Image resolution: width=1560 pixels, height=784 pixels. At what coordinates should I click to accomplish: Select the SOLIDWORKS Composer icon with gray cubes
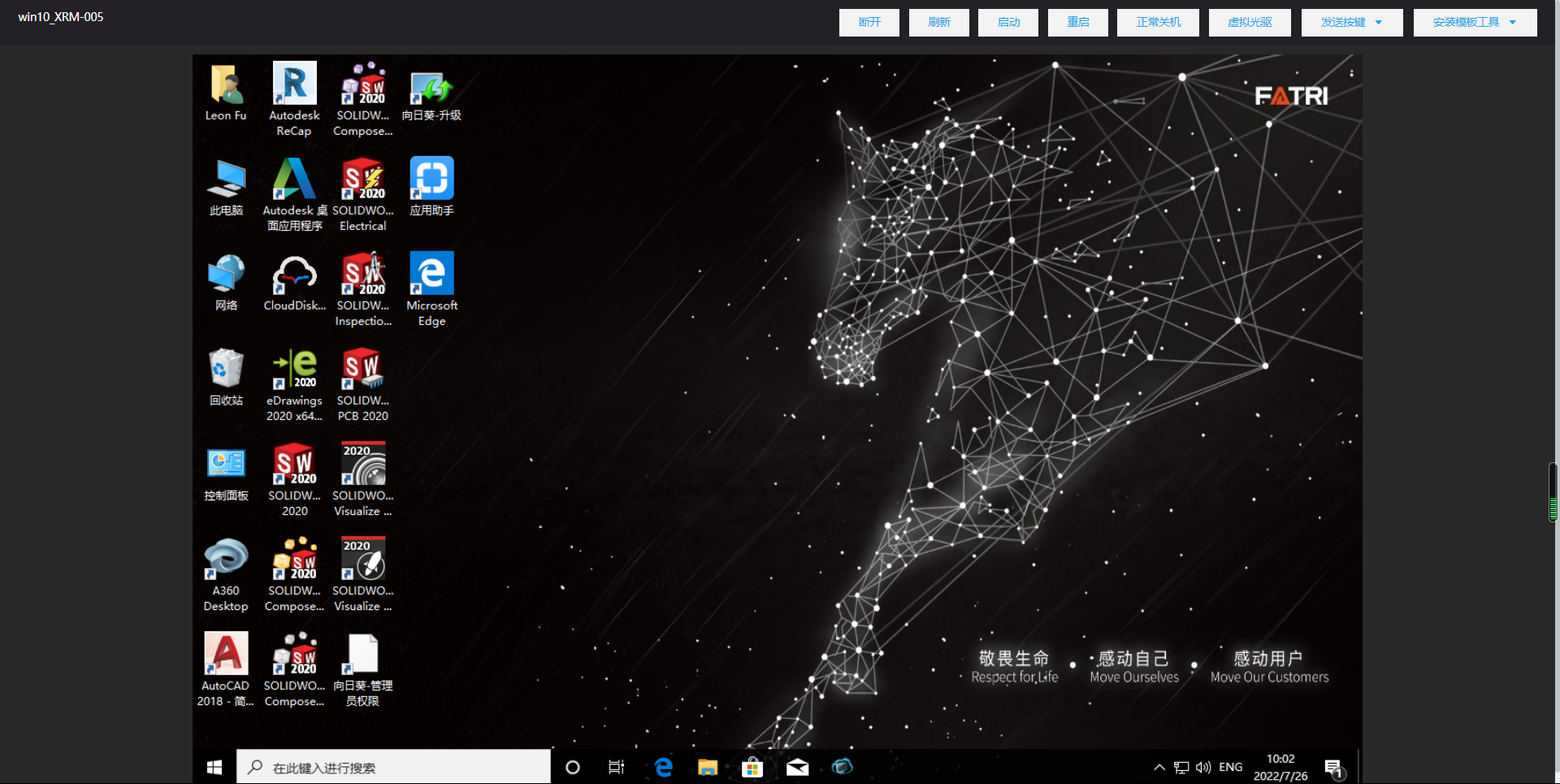pyautogui.click(x=294, y=669)
